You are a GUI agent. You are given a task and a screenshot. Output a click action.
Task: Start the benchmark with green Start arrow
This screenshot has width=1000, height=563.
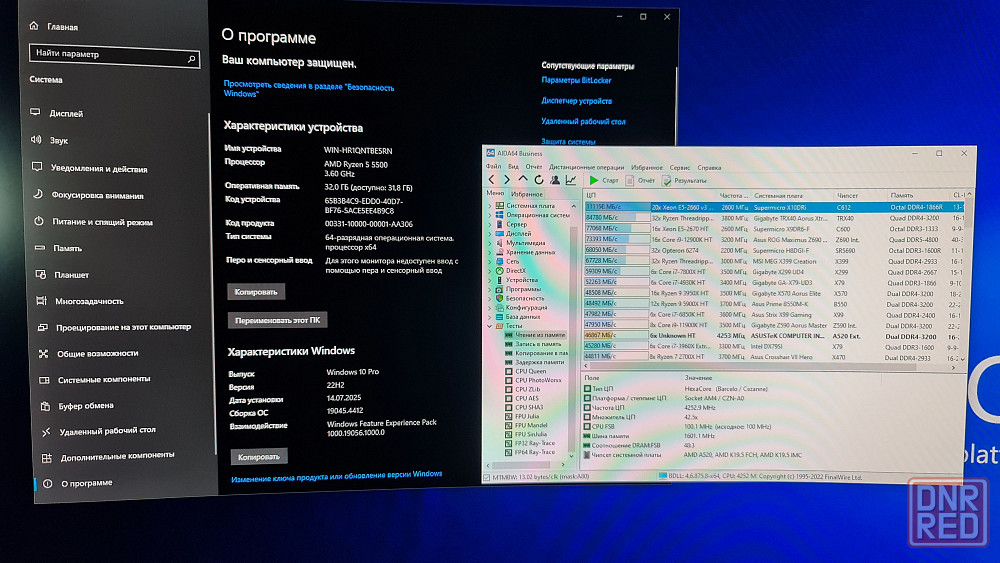603,180
